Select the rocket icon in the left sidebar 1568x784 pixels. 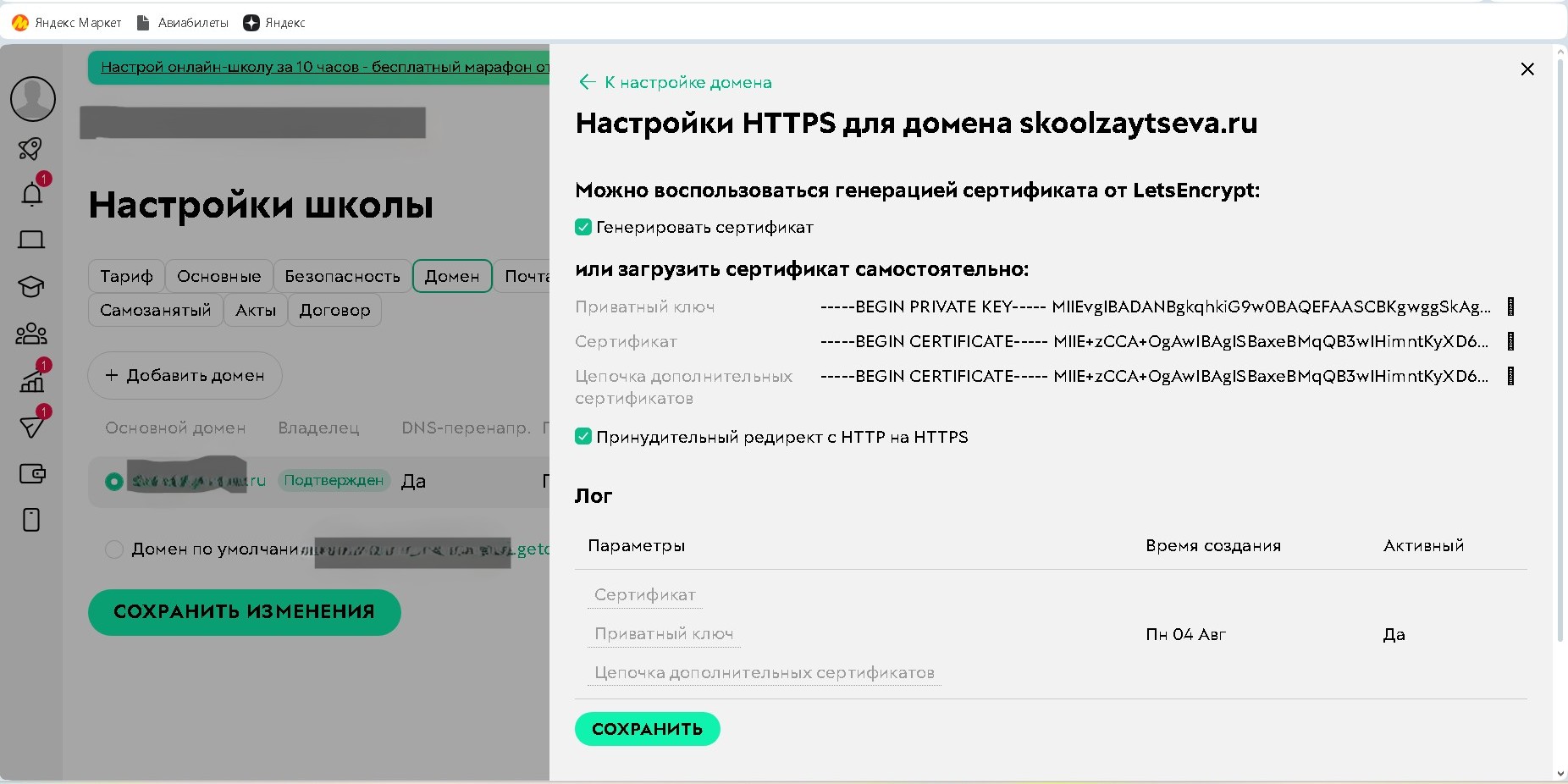point(31,149)
